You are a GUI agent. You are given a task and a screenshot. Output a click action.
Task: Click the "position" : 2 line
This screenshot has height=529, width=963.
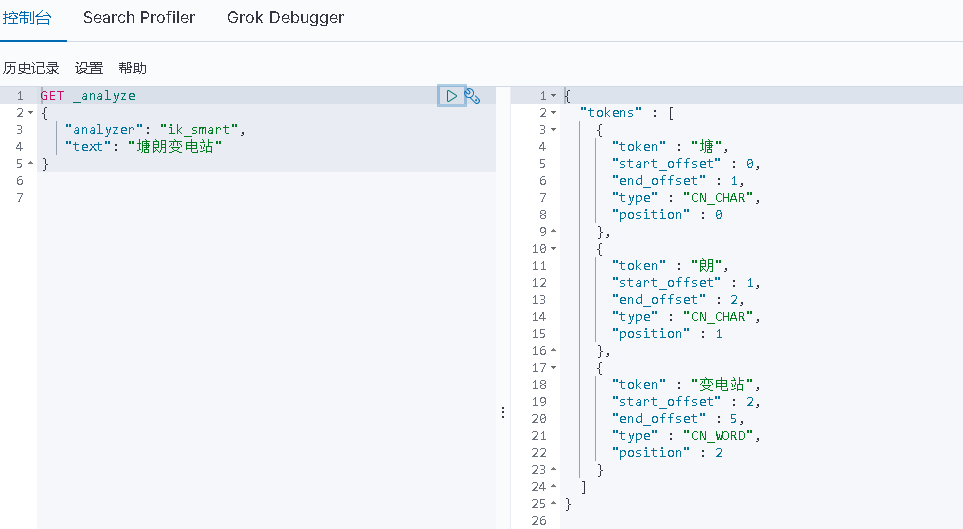[x=667, y=453]
